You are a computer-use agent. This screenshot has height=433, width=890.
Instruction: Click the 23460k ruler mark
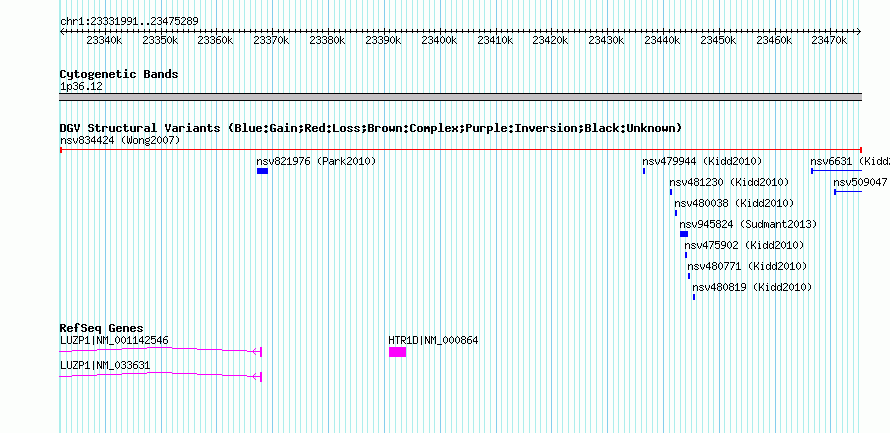774,40
